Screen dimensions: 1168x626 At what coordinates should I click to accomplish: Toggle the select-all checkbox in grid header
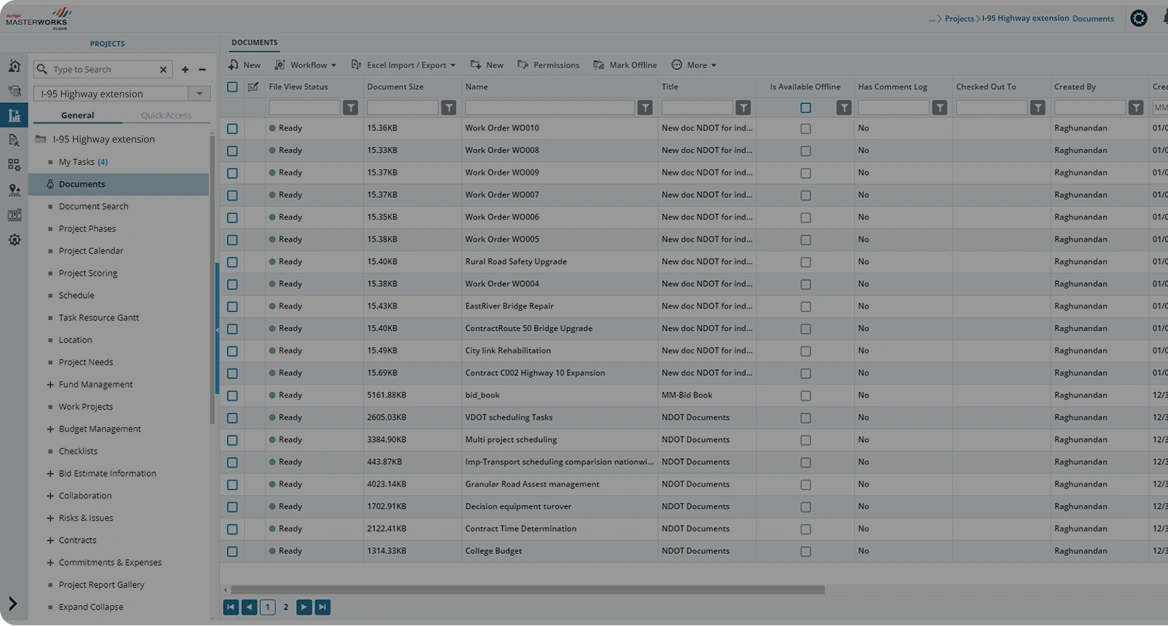coord(232,87)
